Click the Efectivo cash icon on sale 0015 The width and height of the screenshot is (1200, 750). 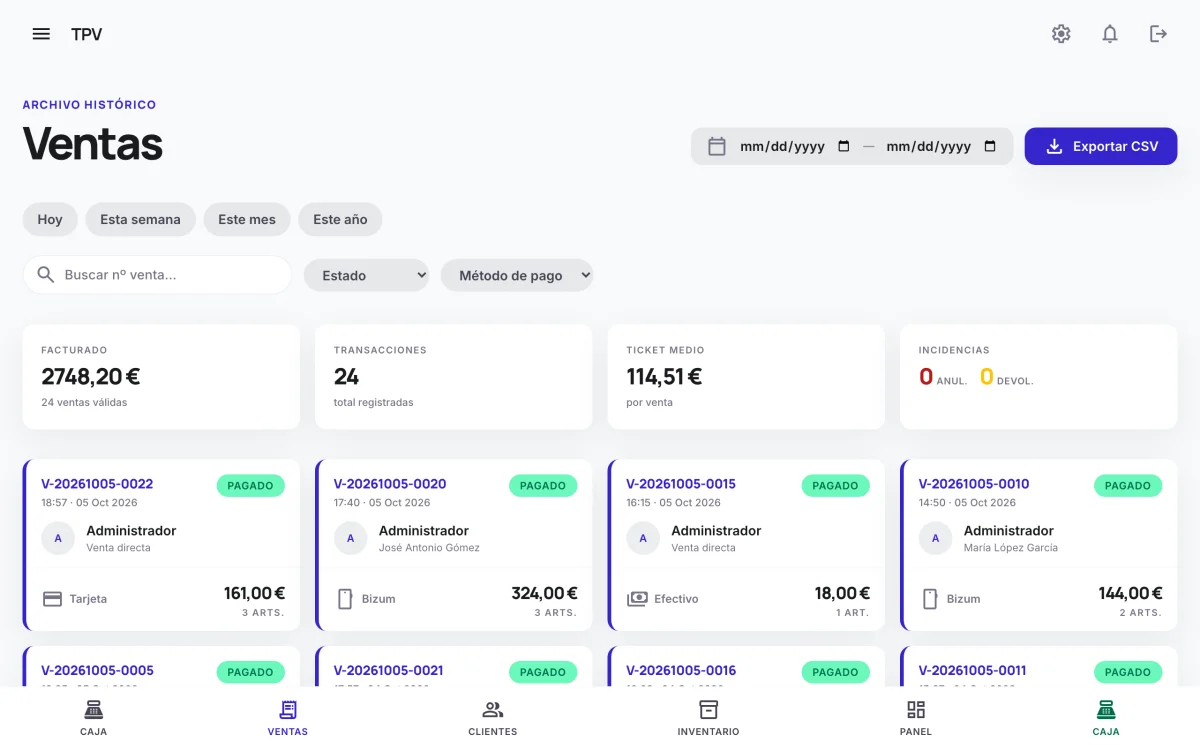pyautogui.click(x=637, y=599)
